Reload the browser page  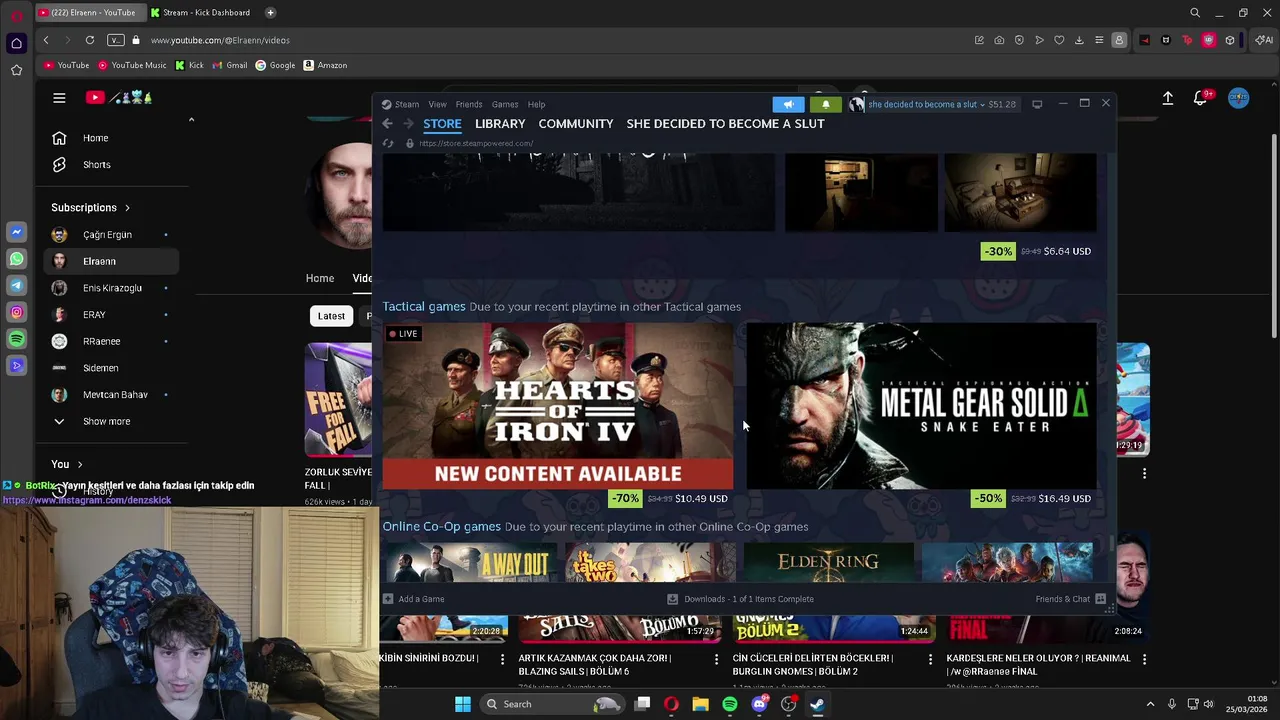[90, 40]
